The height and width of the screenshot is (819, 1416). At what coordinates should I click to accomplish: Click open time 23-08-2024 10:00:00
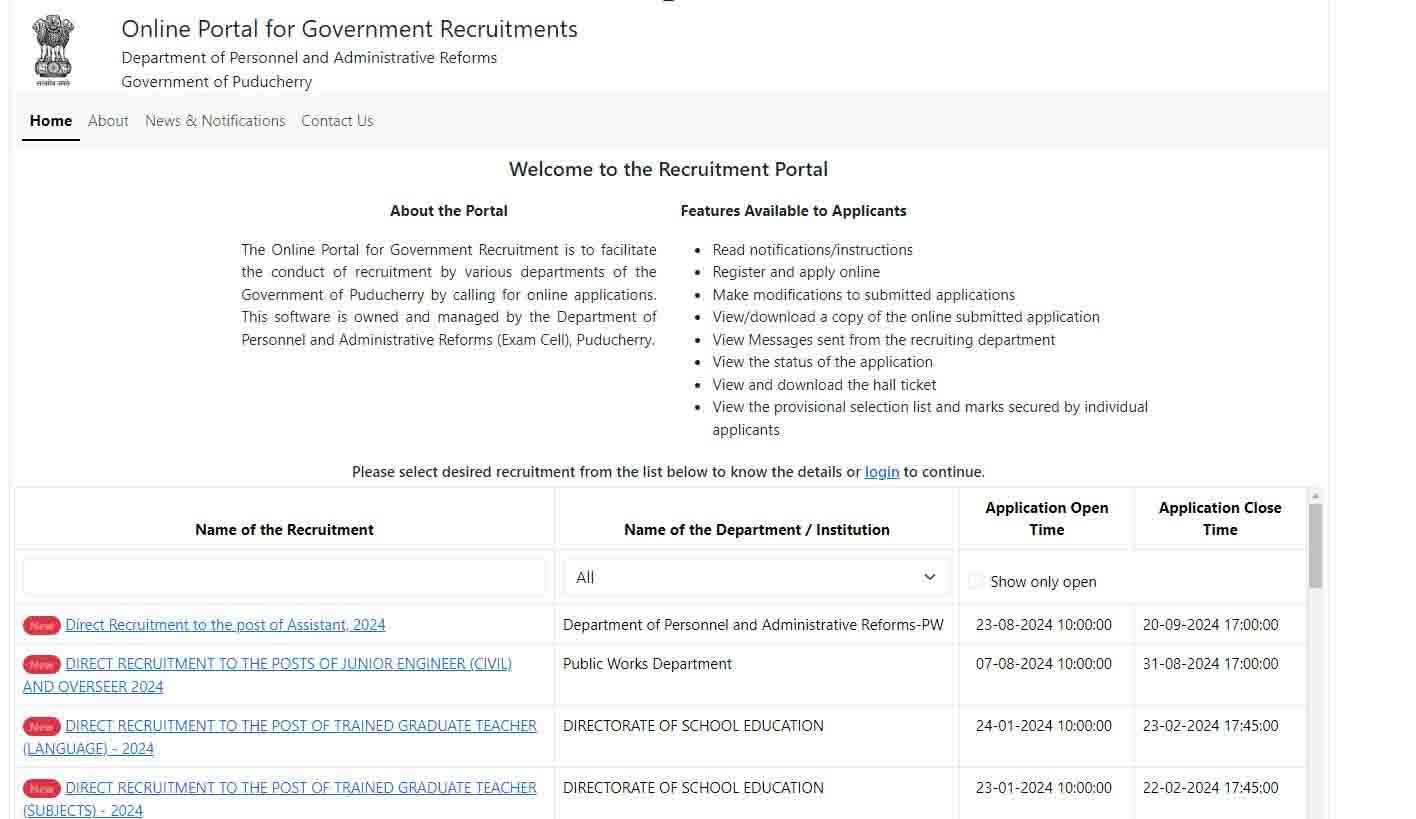[x=1044, y=625]
